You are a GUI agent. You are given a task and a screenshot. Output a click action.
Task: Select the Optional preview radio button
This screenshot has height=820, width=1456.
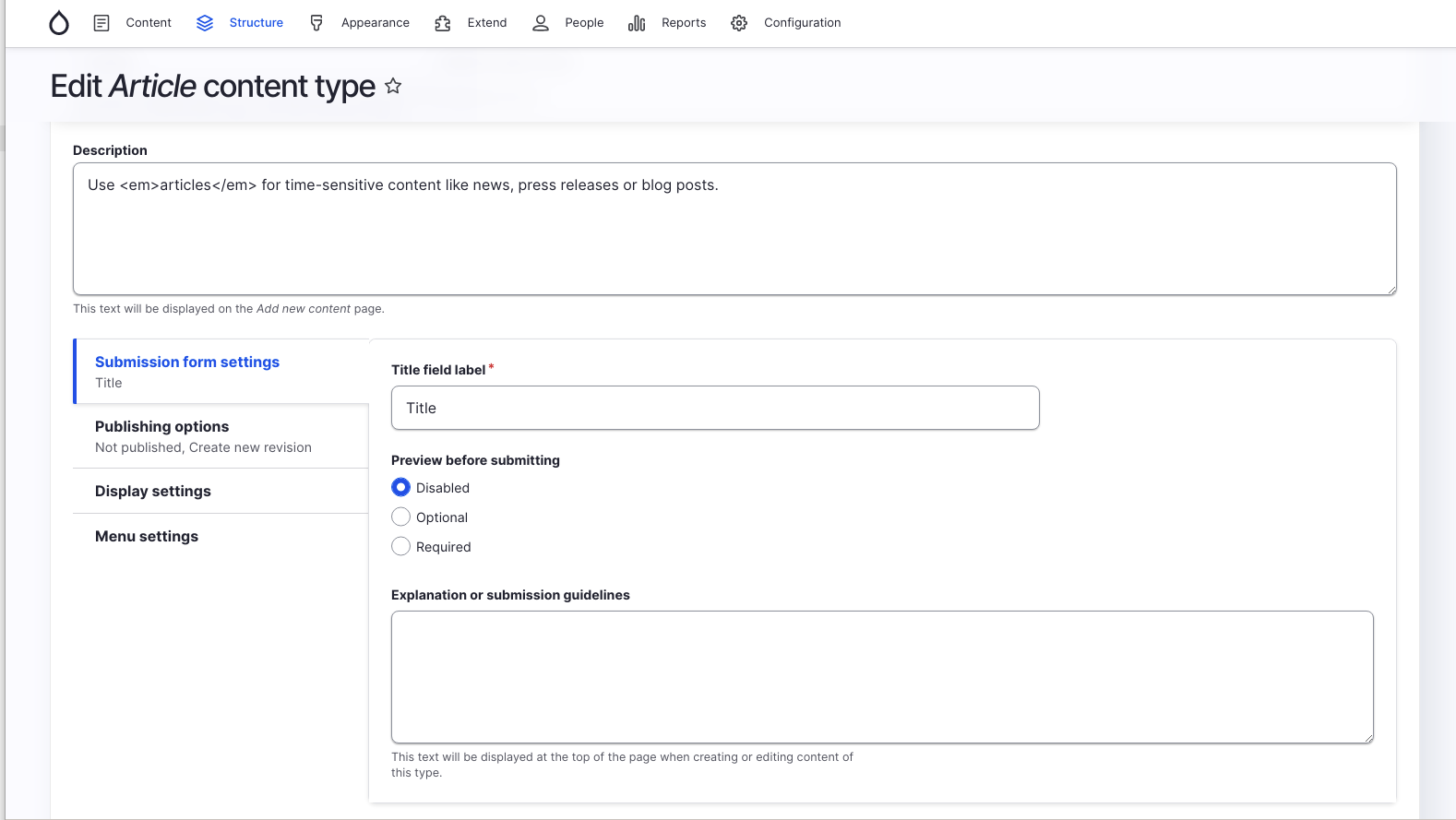(x=400, y=517)
